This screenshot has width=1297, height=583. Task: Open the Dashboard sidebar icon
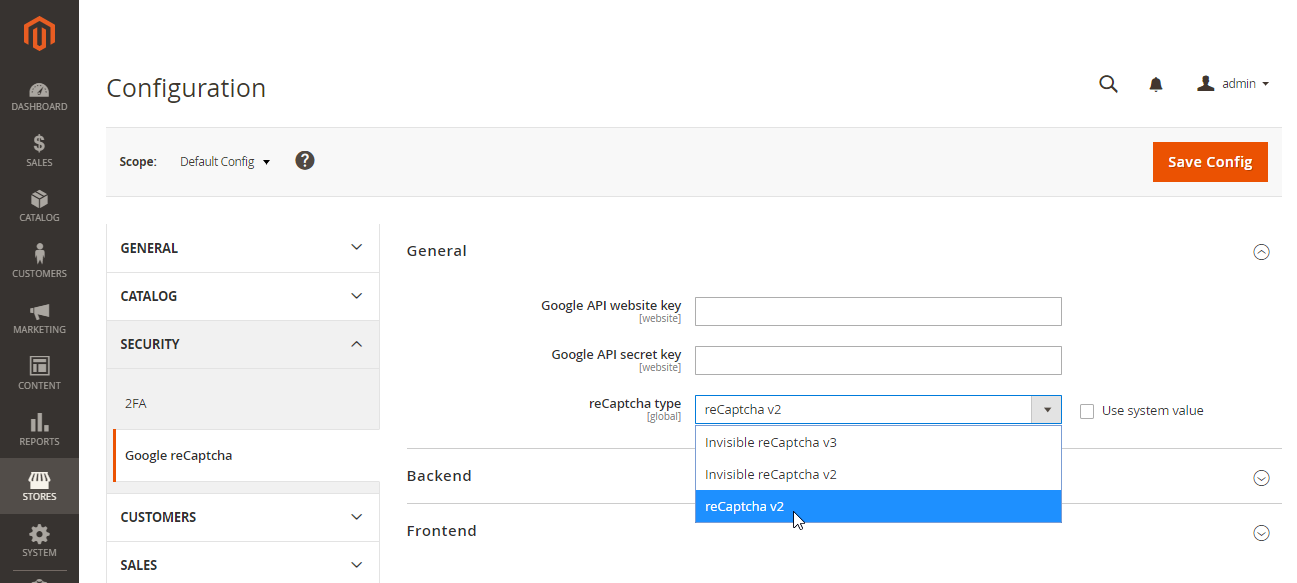39,97
